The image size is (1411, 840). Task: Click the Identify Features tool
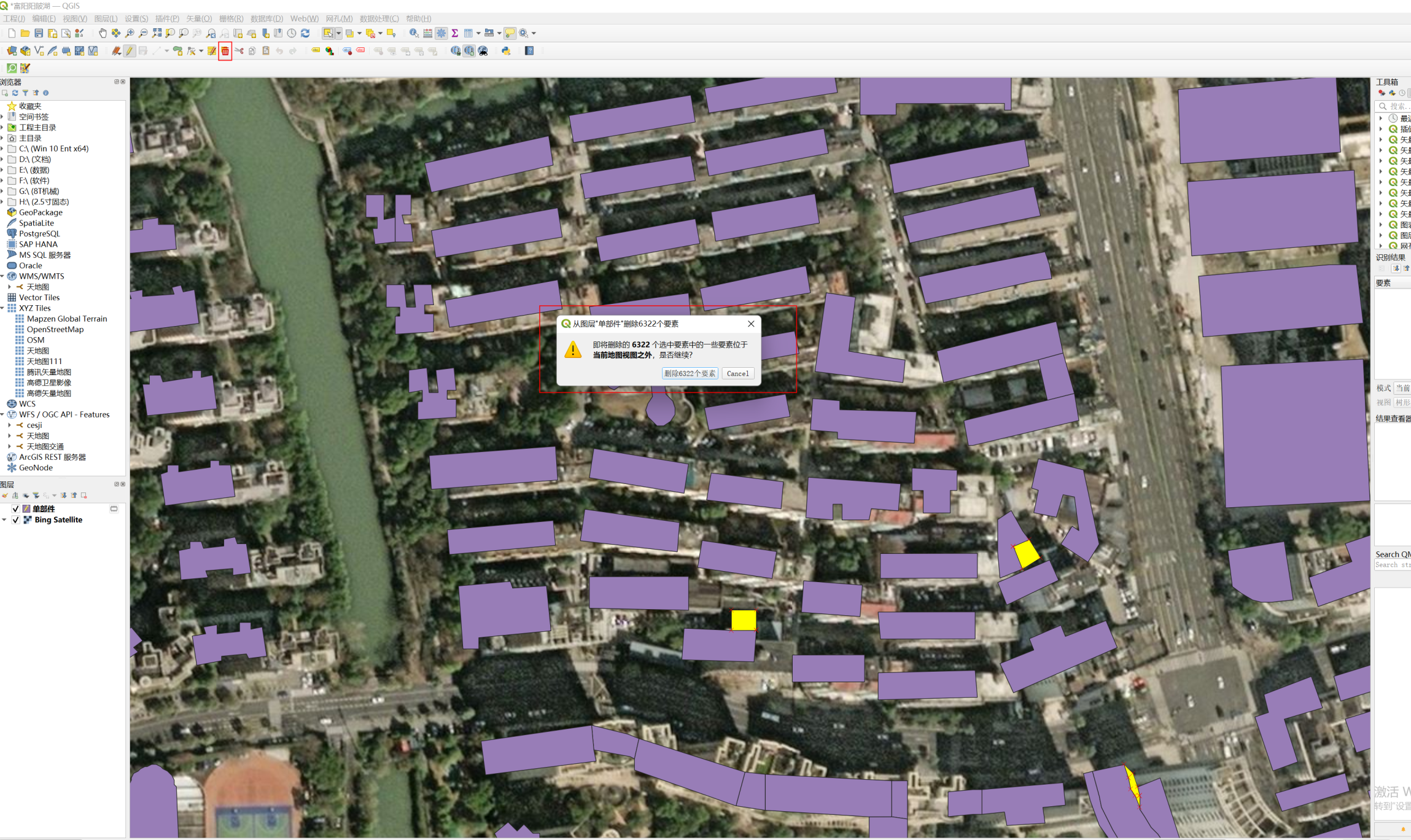[x=414, y=33]
